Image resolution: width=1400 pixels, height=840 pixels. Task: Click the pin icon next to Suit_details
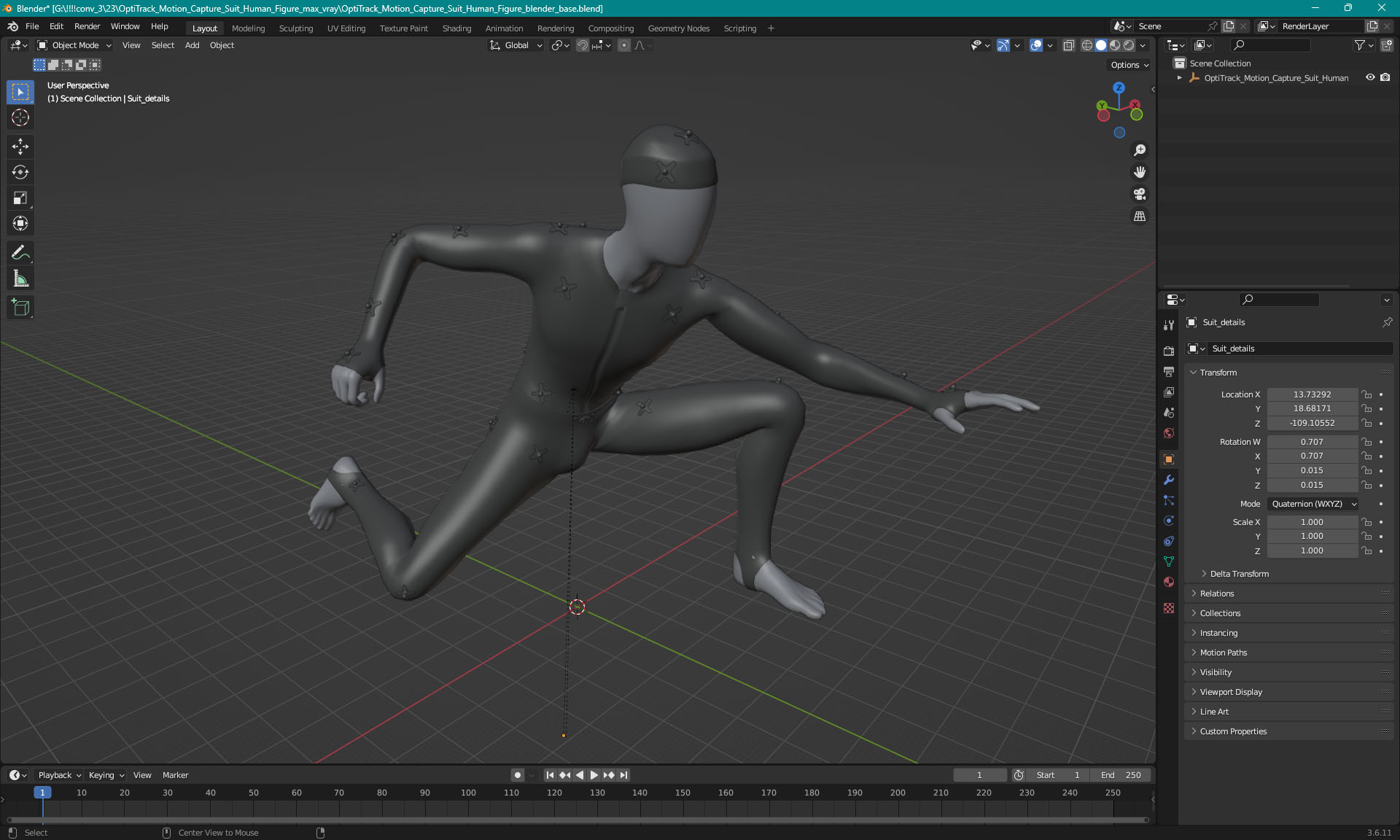(1387, 322)
